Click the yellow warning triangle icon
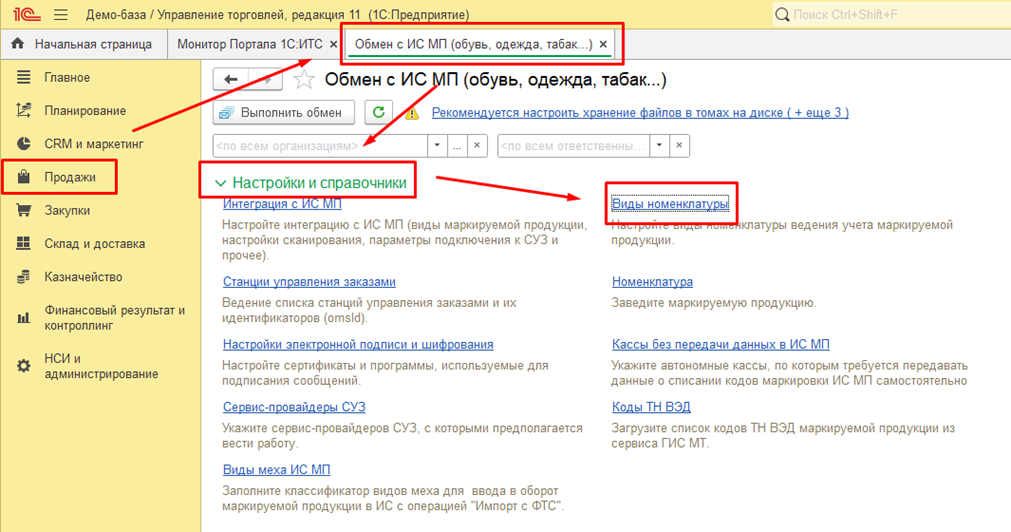1011x532 pixels. pyautogui.click(x=412, y=113)
